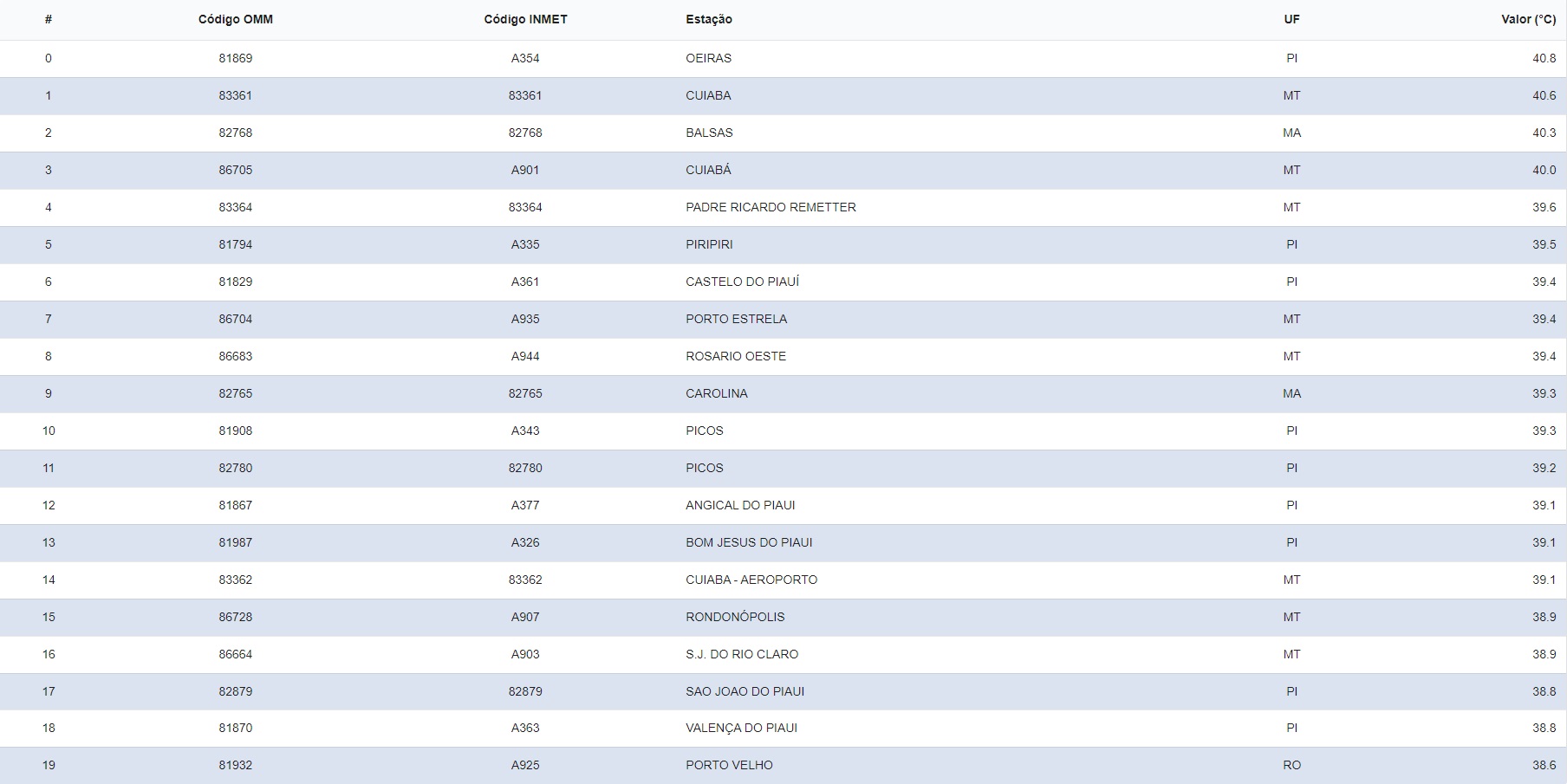Select PADRE RICARDO REMETTER station
This screenshot has height=784, width=1567.
[770, 207]
